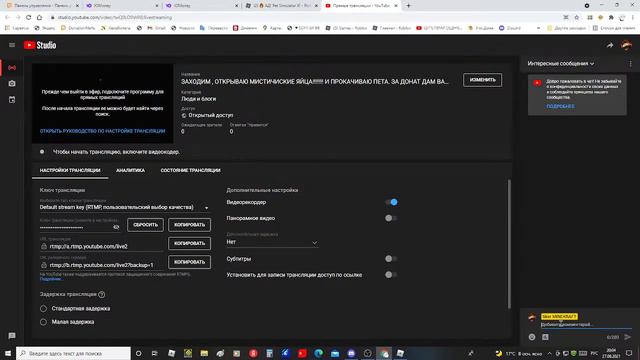The height and width of the screenshot is (360, 640).
Task: Go to browser home page icon
Action: click(x=39, y=18)
